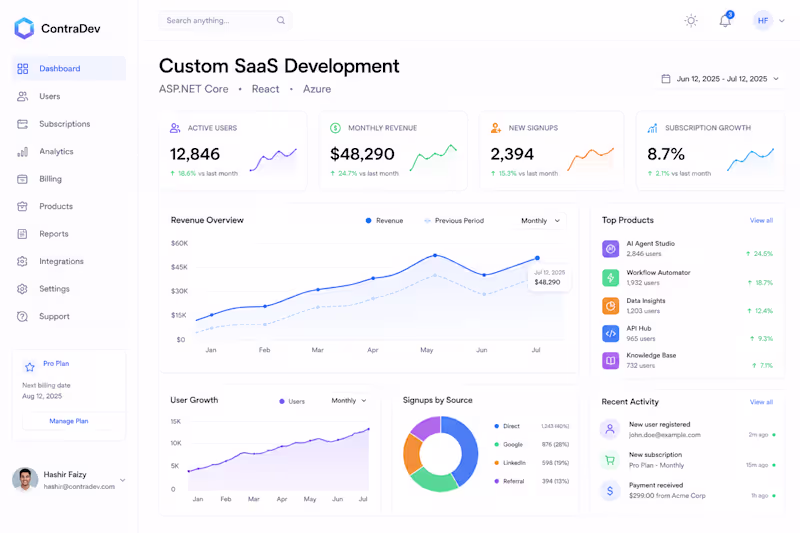Click green Google segment of donut chart
The height and width of the screenshot is (533, 800).
tap(434, 480)
